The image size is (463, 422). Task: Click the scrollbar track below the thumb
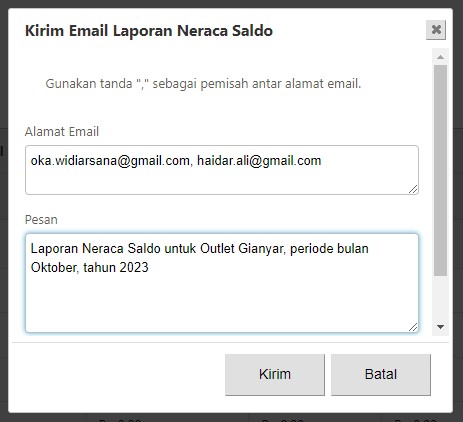click(x=440, y=298)
